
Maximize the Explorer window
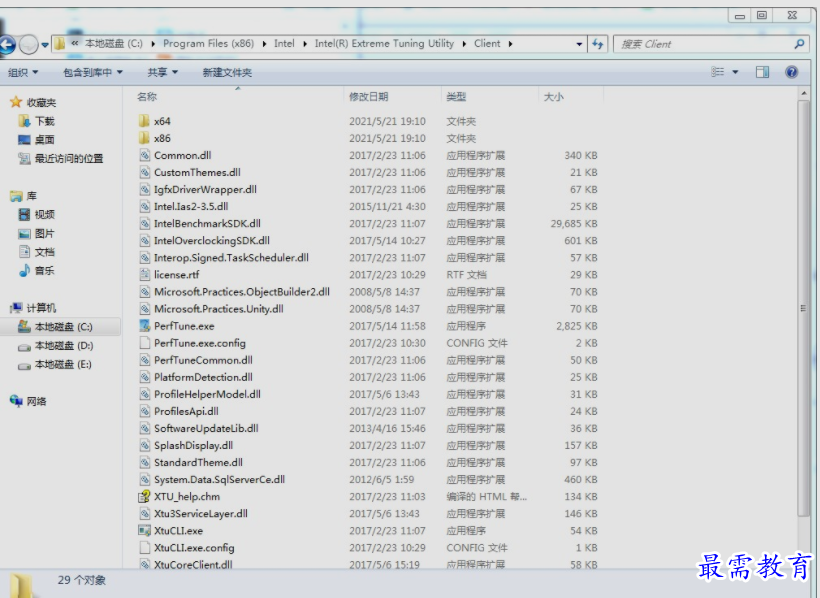tap(762, 15)
